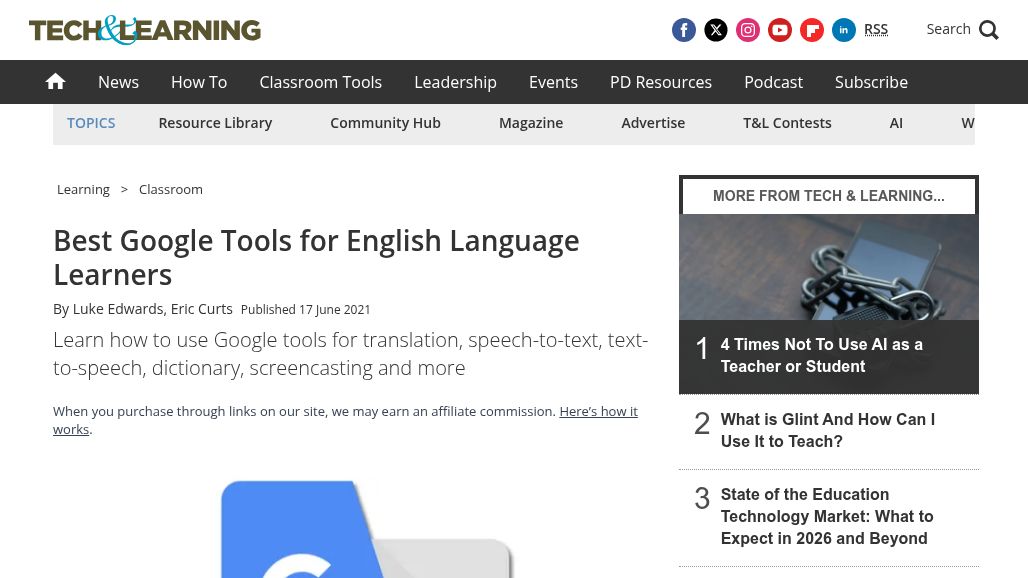
Task: Select the T&L Contests topic
Action: pos(787,123)
